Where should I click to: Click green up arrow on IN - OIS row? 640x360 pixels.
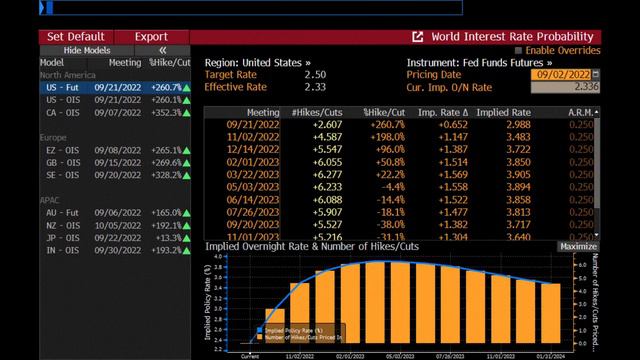coord(187,251)
